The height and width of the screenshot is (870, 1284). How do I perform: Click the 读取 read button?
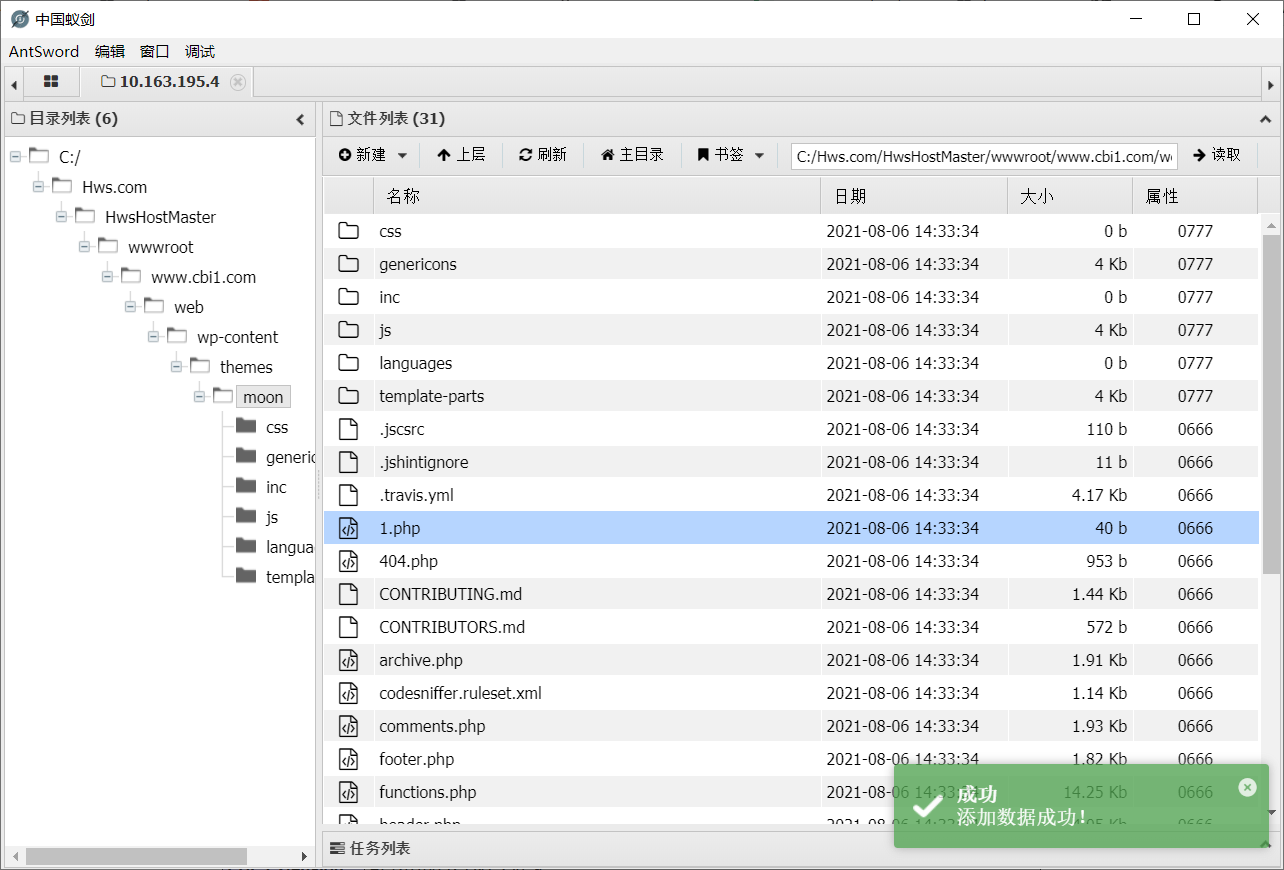[1217, 155]
